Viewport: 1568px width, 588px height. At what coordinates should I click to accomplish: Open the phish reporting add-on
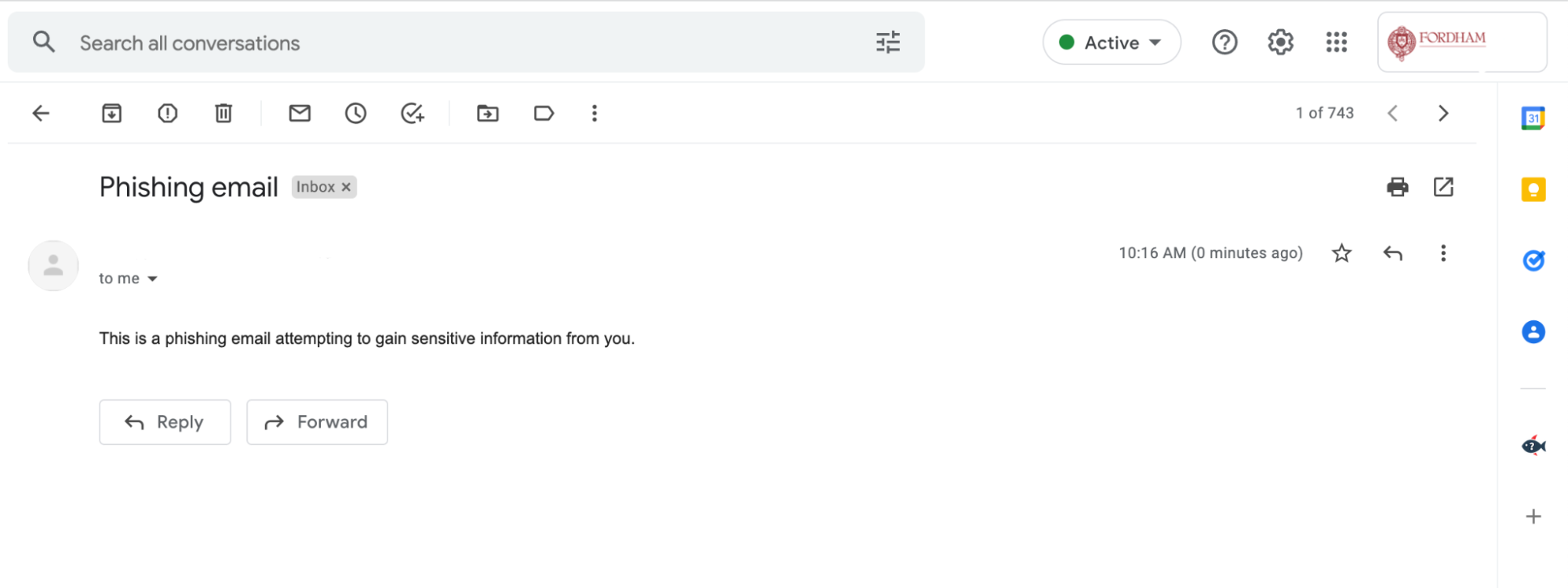coord(1533,446)
